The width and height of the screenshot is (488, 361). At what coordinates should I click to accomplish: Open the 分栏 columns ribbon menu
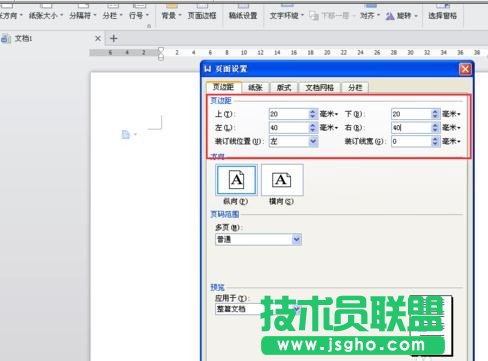pos(112,15)
